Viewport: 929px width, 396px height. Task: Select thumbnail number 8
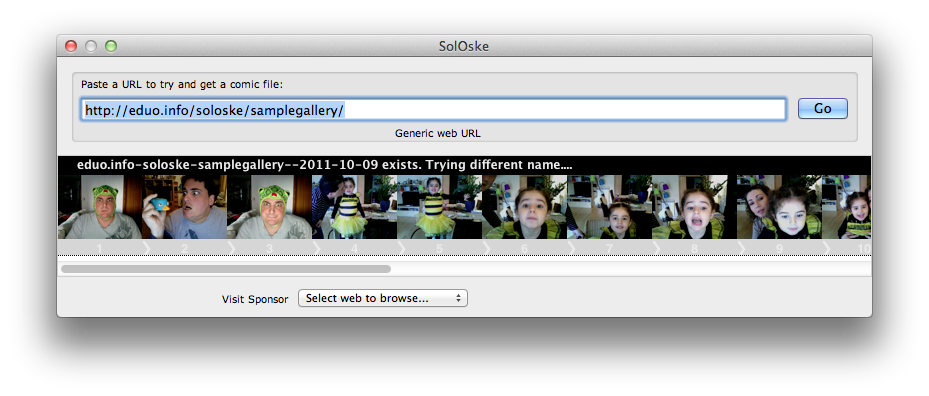pyautogui.click(x=694, y=207)
